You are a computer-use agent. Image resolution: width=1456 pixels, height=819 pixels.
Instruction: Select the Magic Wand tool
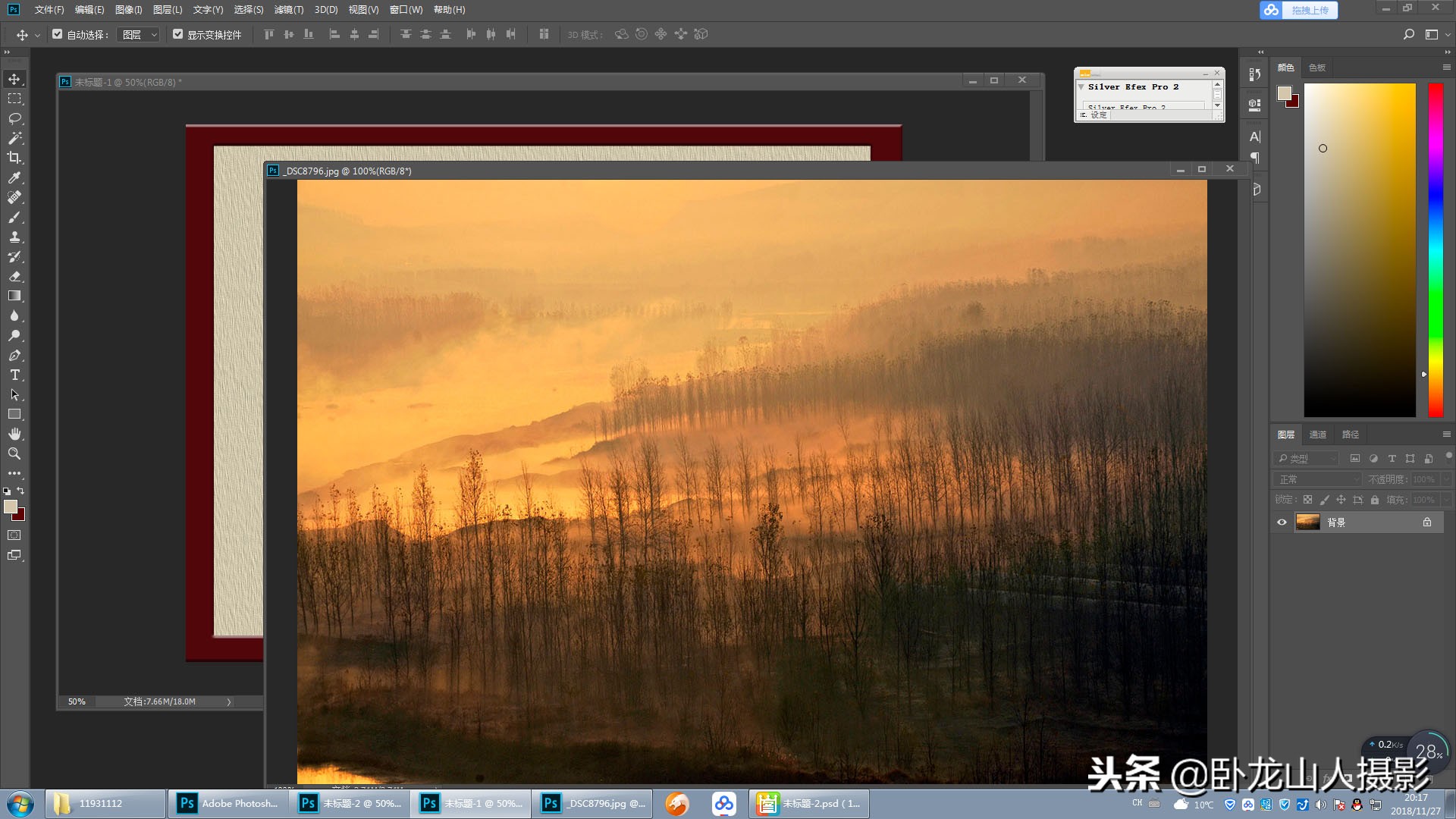14,138
